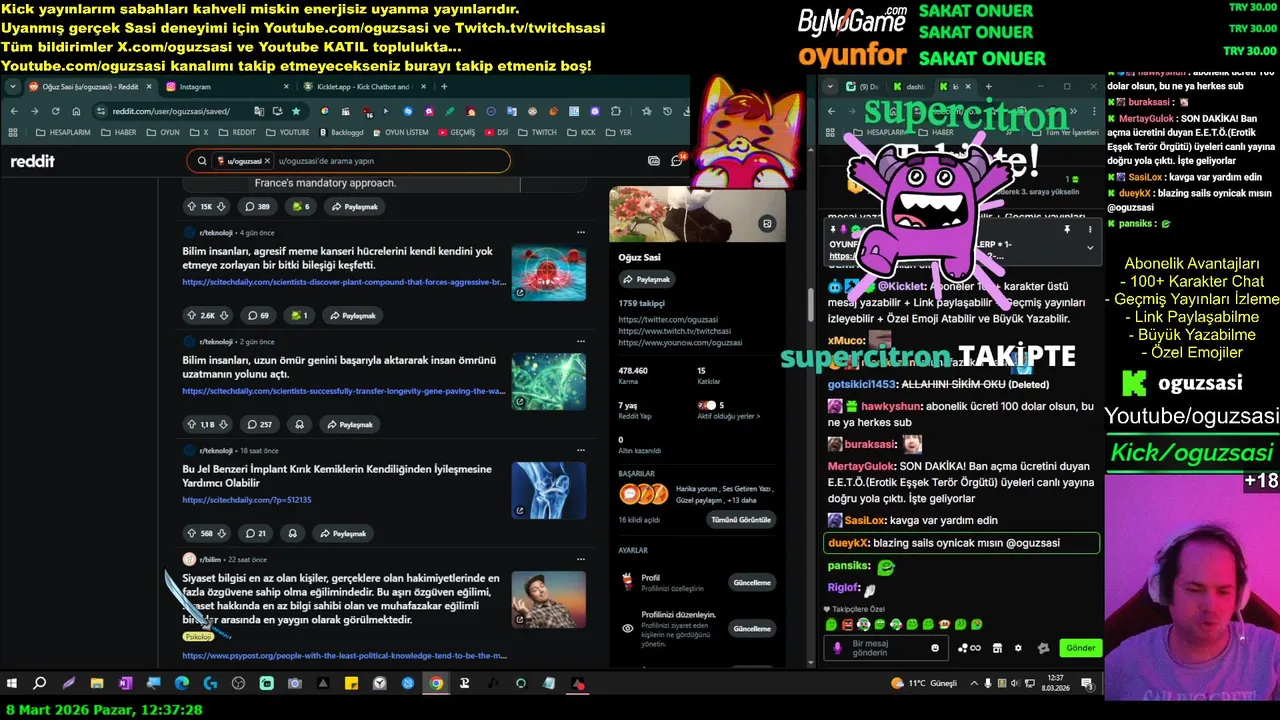Give an award to the 568-vote post
This screenshot has height=720, width=1280.
click(293, 533)
